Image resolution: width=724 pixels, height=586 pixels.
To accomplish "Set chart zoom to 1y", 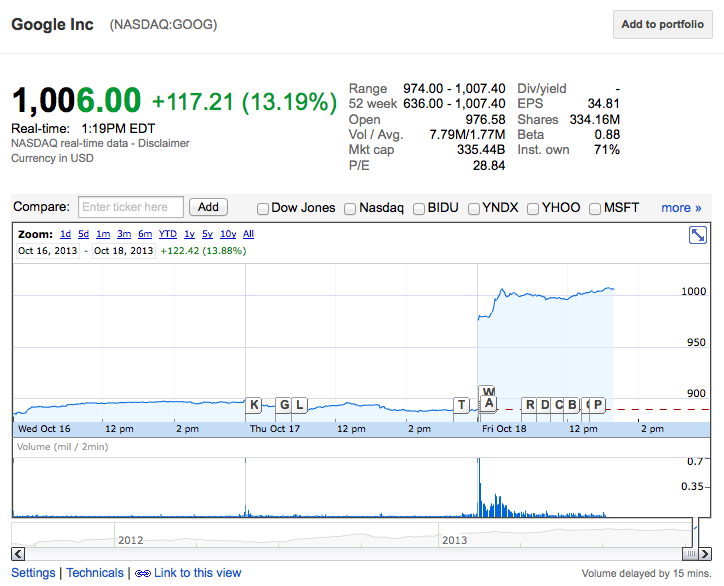I will 189,234.
